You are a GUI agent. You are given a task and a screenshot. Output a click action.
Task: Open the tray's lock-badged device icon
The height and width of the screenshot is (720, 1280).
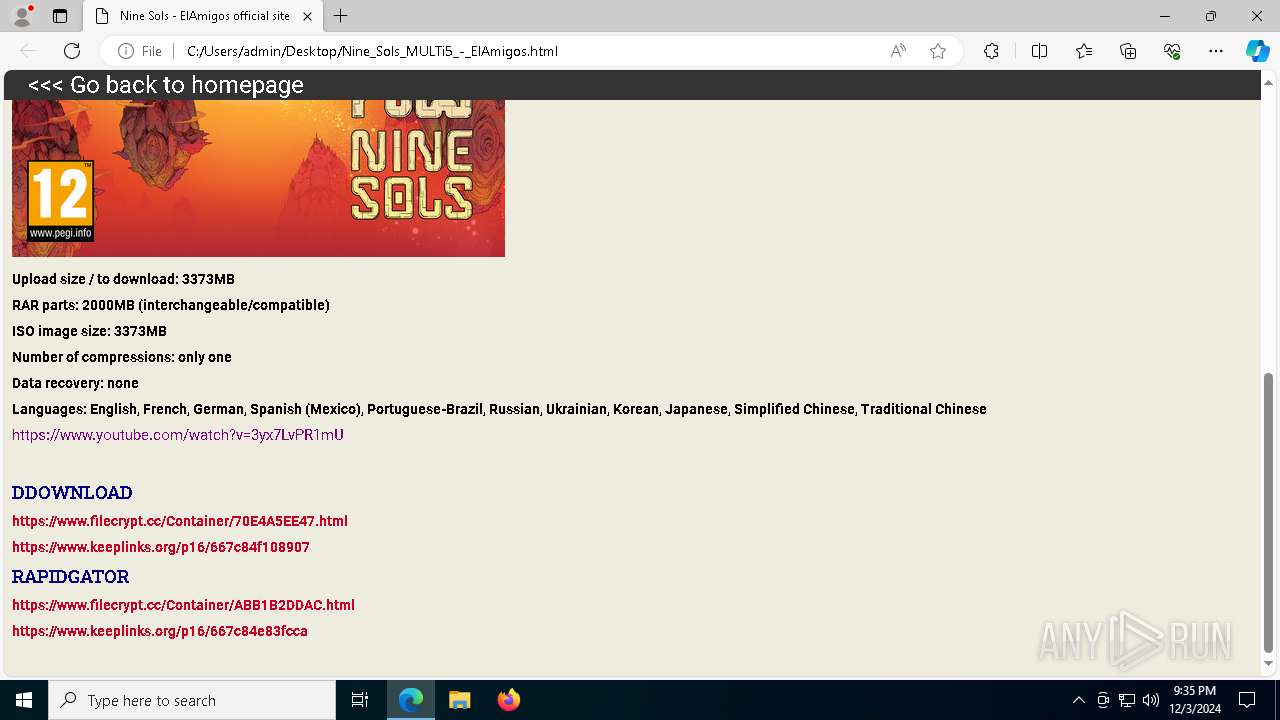click(1103, 700)
